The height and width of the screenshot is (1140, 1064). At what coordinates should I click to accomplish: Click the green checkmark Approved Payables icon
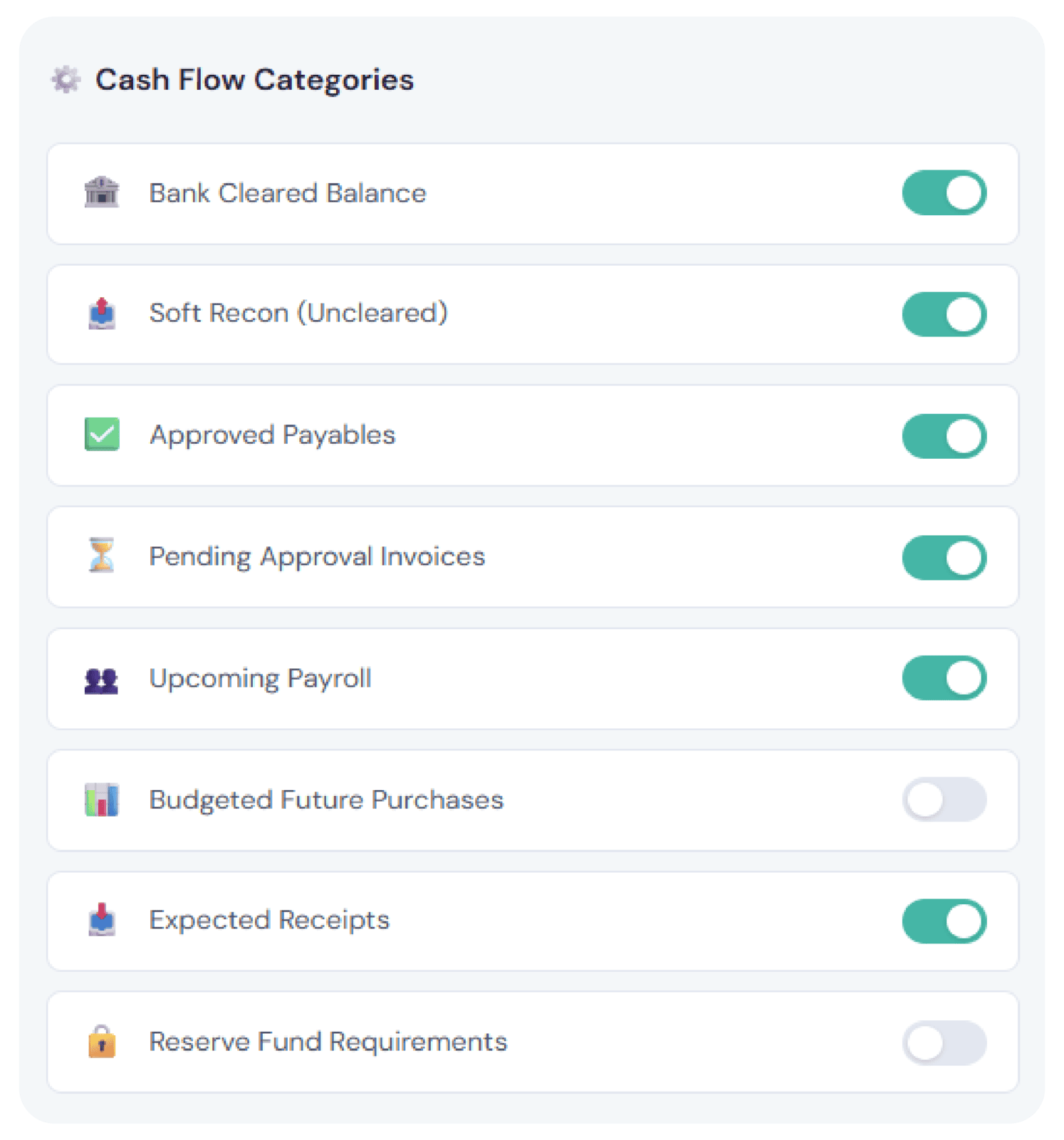pos(102,435)
